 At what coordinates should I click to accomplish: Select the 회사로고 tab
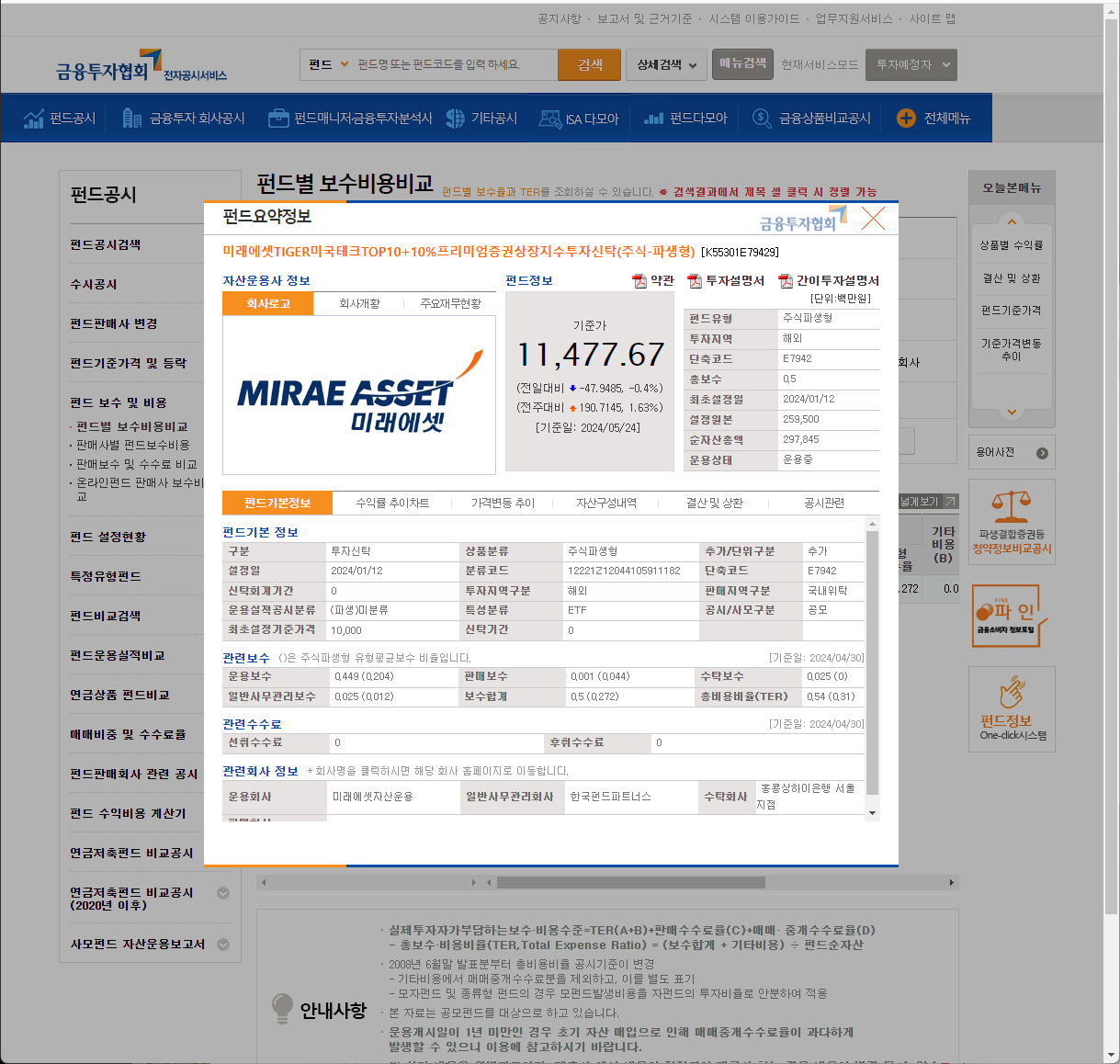268,303
